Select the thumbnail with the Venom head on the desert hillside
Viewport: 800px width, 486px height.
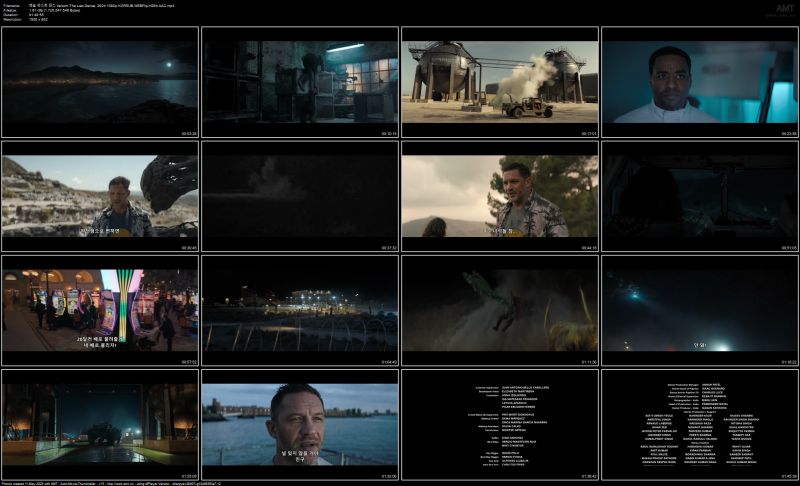tap(100, 196)
